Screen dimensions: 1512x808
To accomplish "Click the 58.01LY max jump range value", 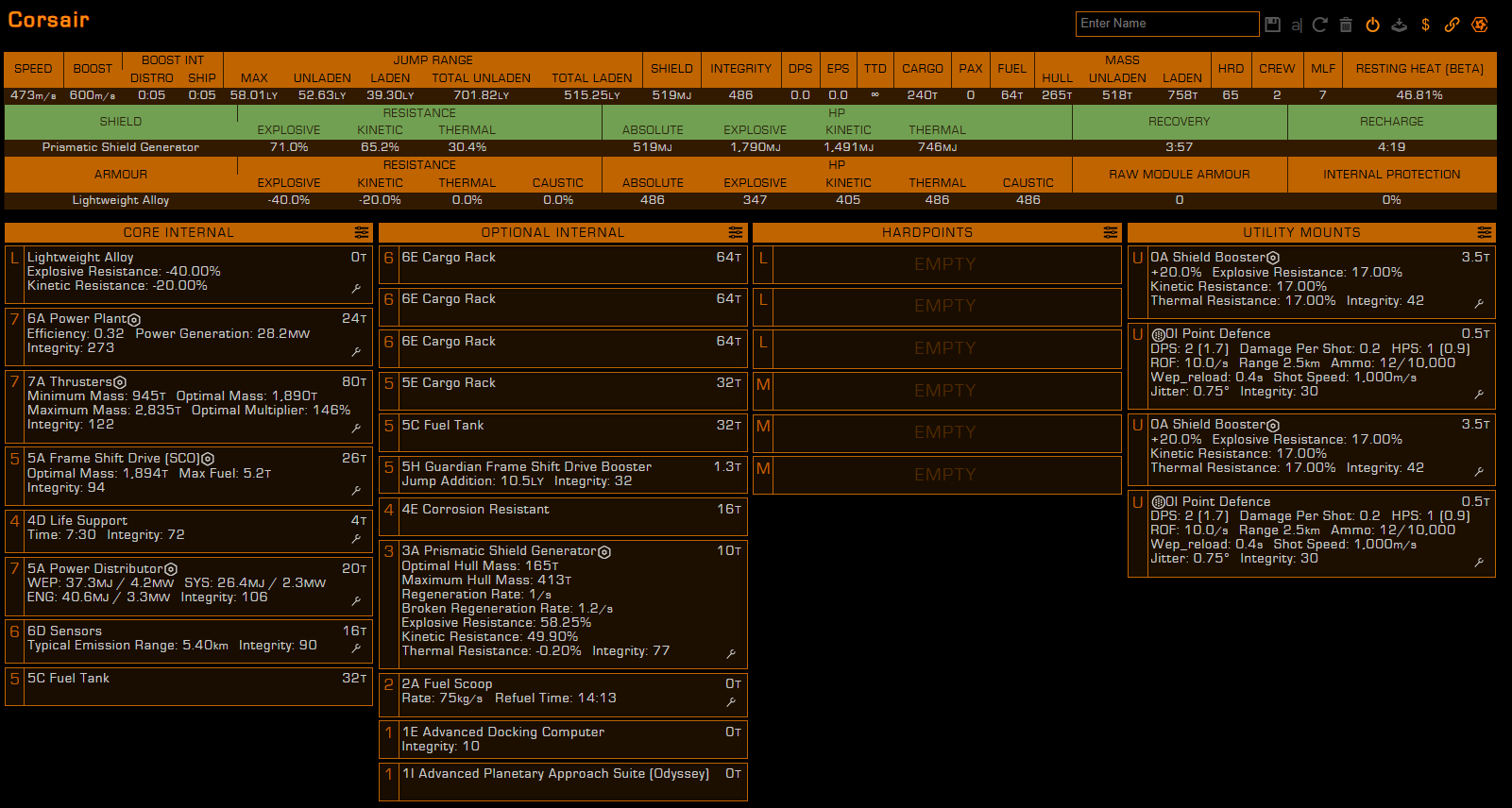I will (x=254, y=95).
